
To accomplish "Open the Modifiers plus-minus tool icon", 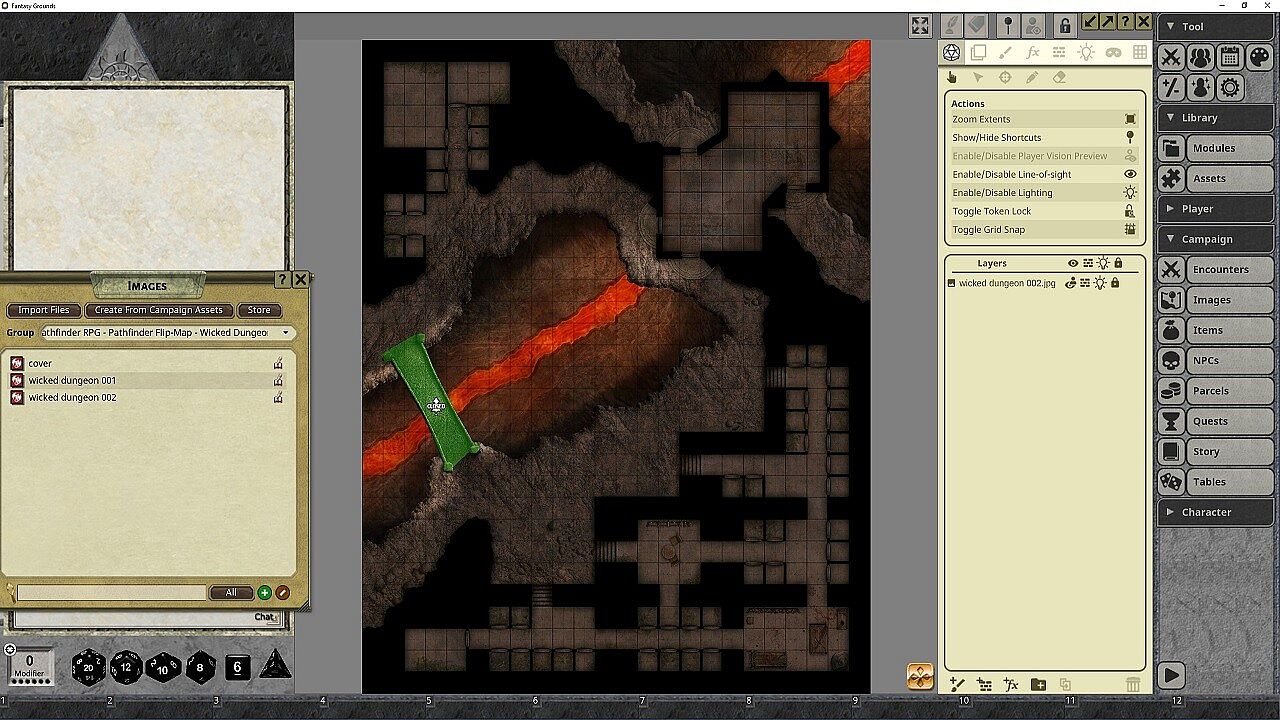I will click(1171, 87).
